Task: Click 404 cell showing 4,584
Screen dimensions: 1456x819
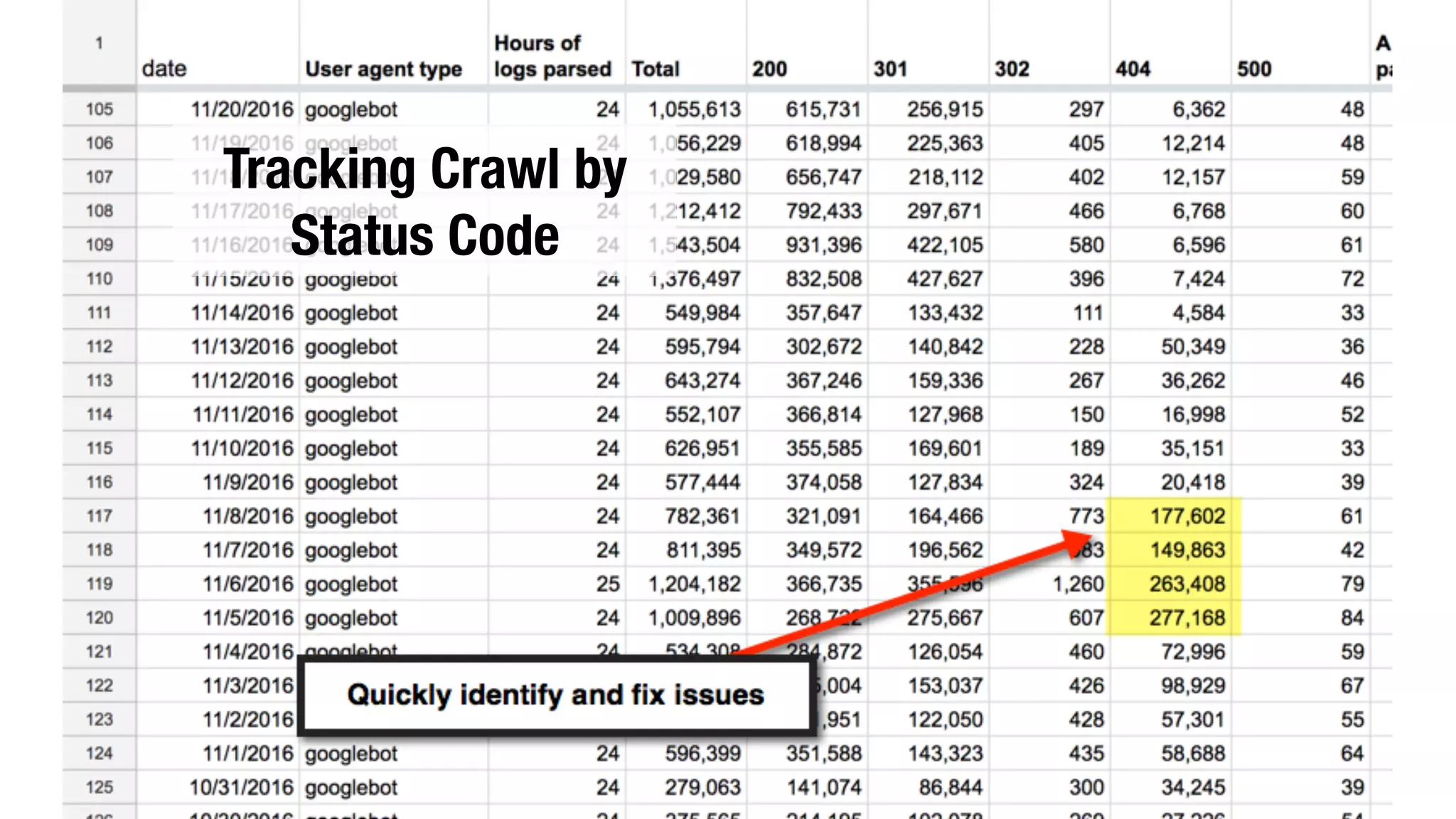Action: tap(1170, 313)
